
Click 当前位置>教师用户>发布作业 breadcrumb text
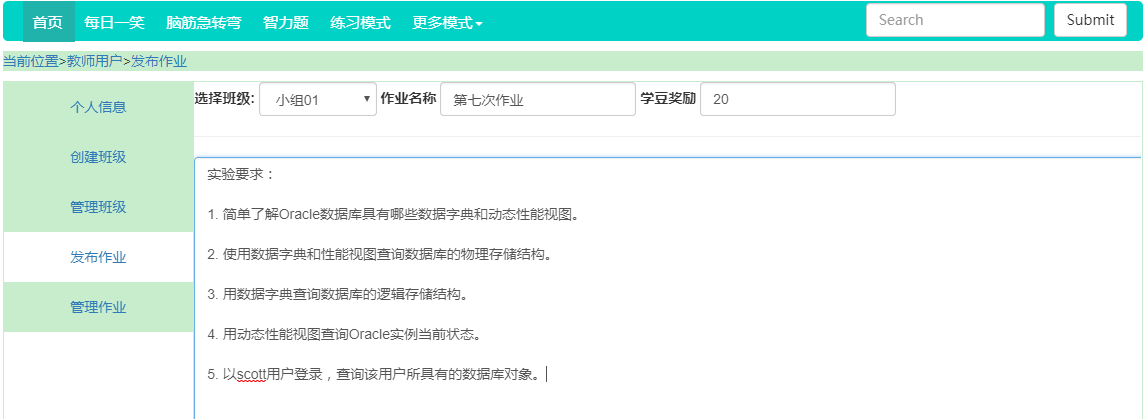[x=95, y=61]
